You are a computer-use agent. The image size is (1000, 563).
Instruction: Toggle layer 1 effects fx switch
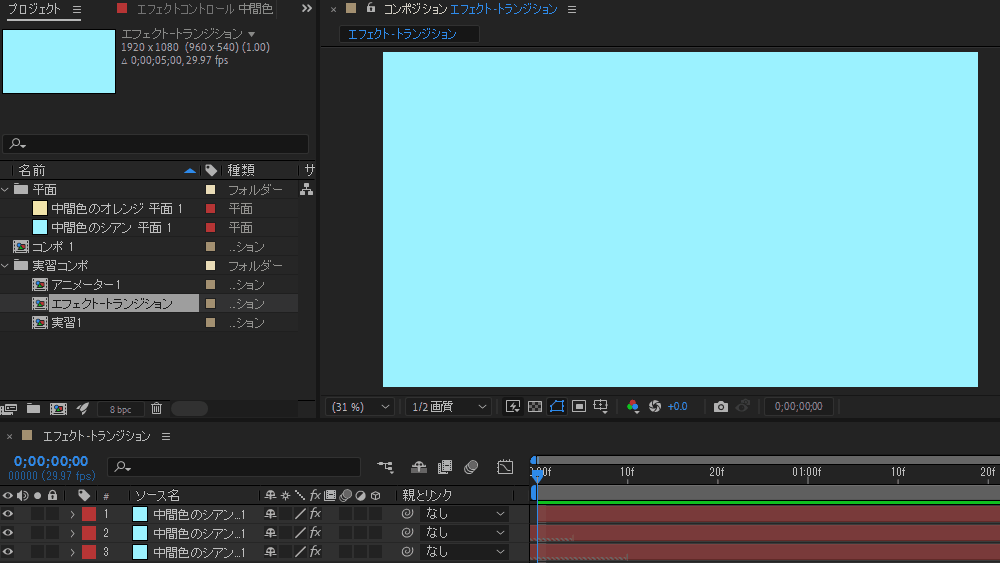[315, 514]
